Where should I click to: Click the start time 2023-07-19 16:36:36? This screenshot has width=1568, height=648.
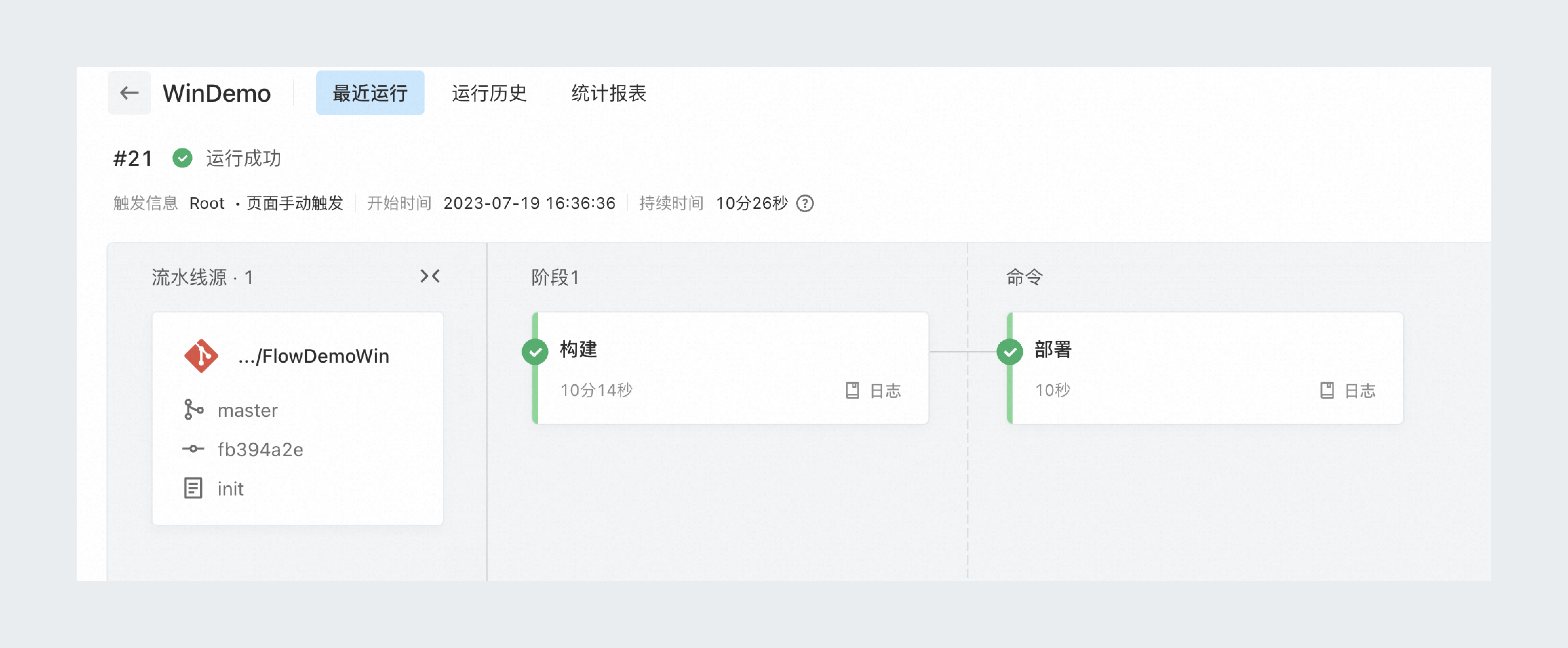[529, 203]
